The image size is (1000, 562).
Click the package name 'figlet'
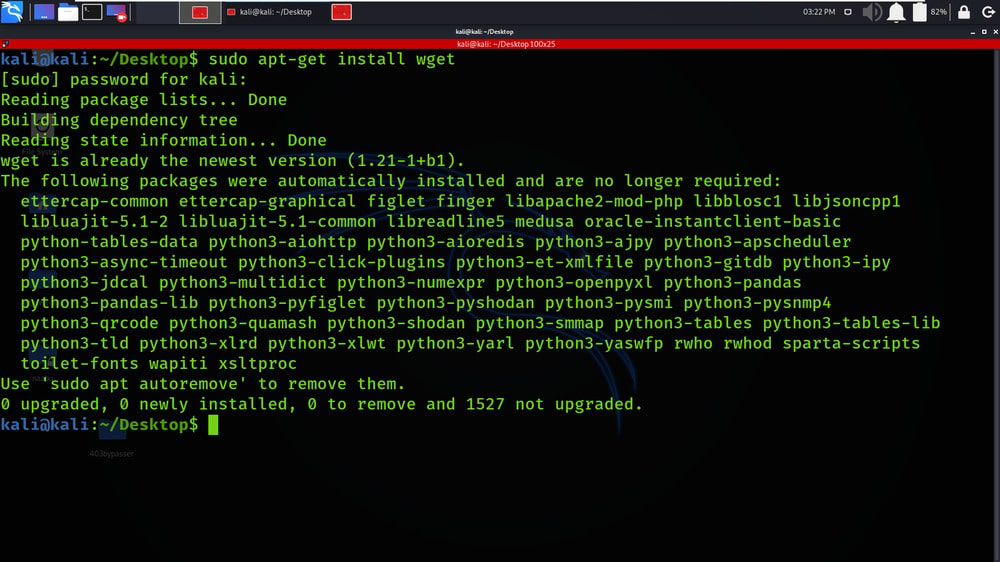(396, 201)
